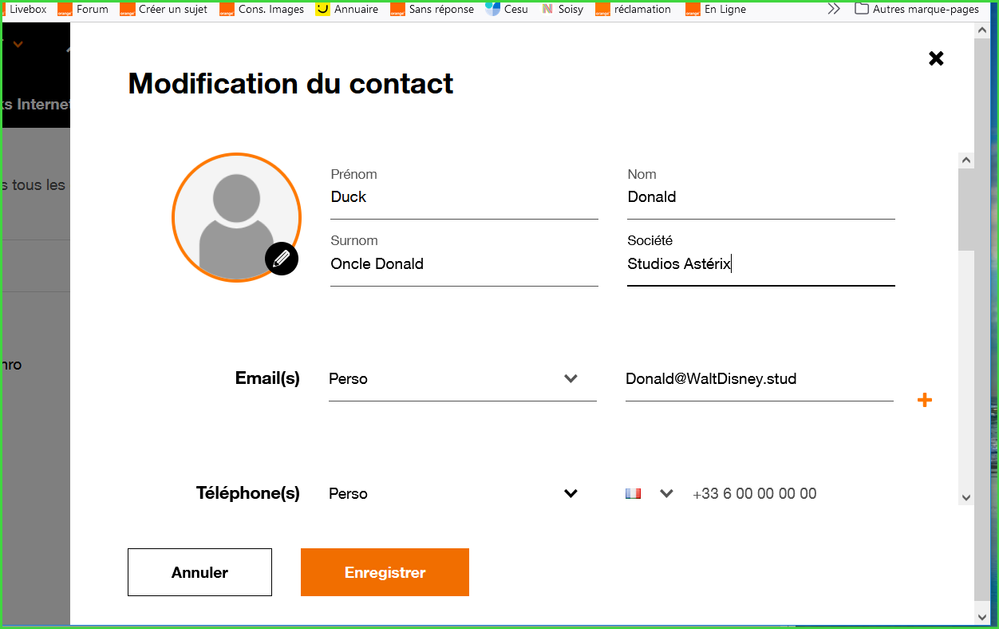Open the Forum bookmark
Screen dimensions: 999x629
click(84, 9)
